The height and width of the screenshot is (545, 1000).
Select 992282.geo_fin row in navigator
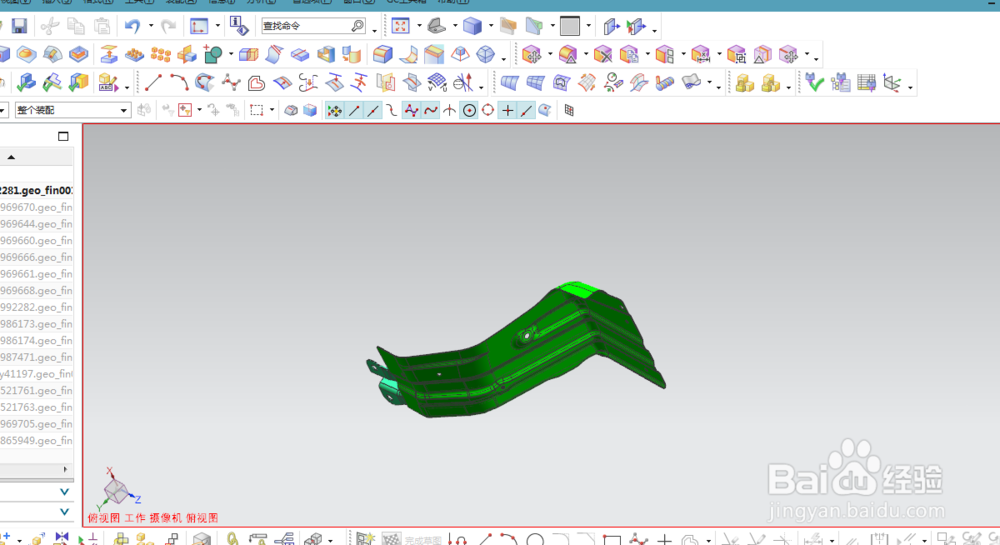[36, 307]
